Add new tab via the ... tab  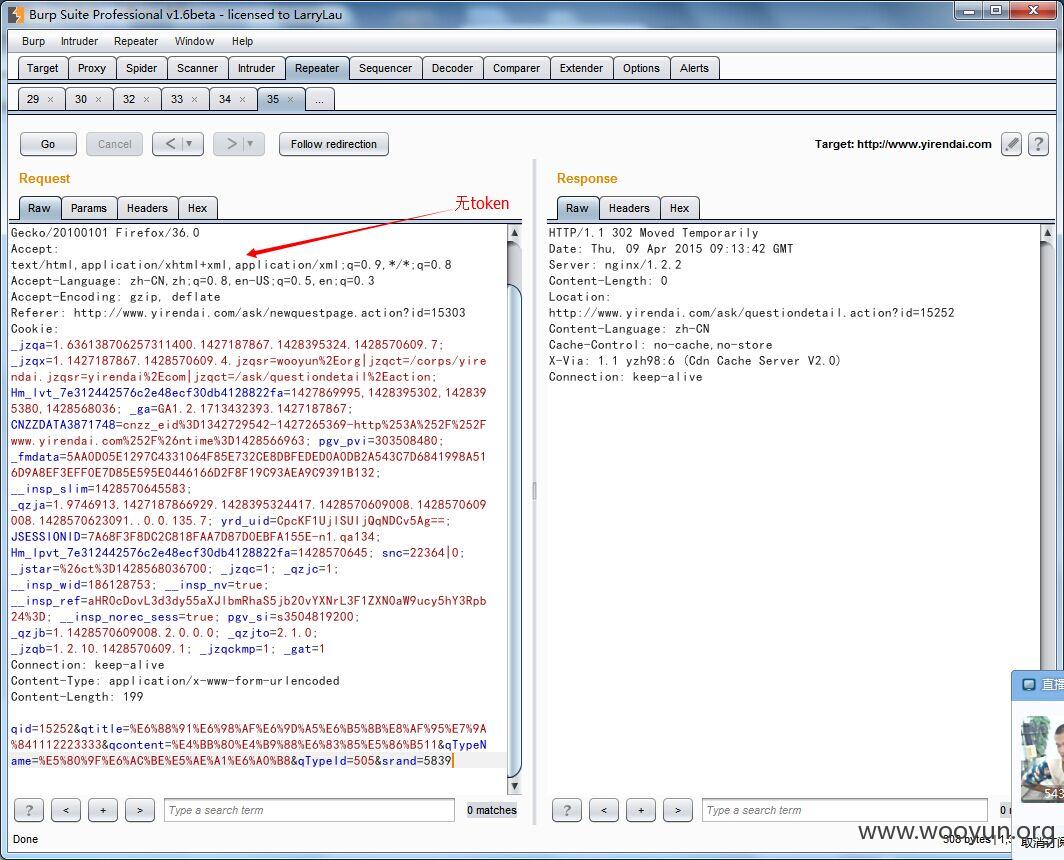(320, 99)
